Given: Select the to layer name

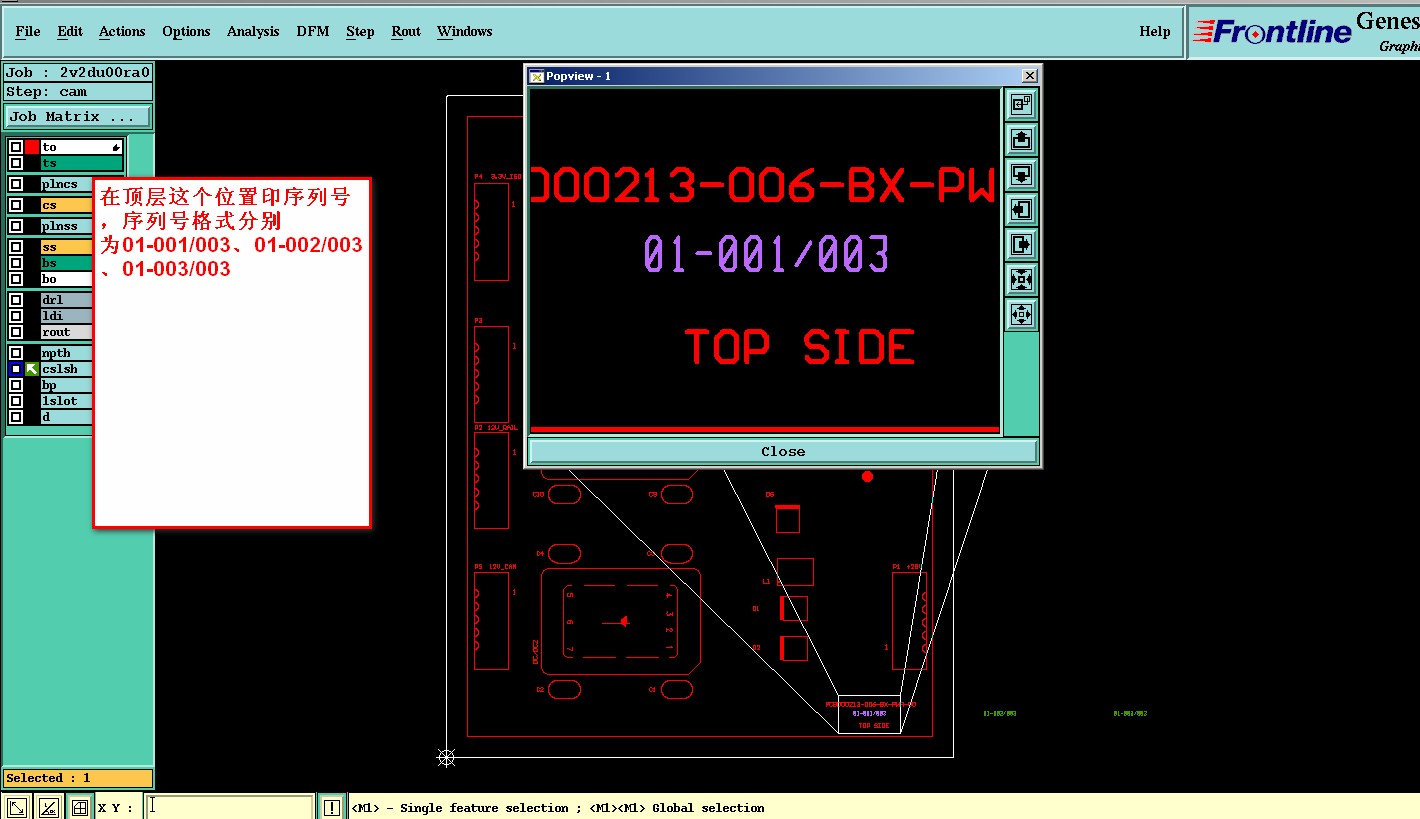Looking at the screenshot, I should tap(82, 147).
